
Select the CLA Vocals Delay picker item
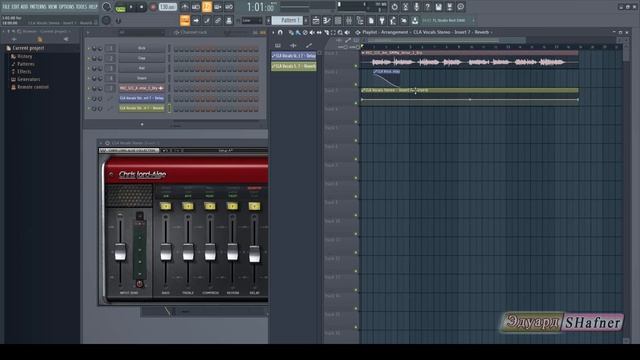pos(294,56)
